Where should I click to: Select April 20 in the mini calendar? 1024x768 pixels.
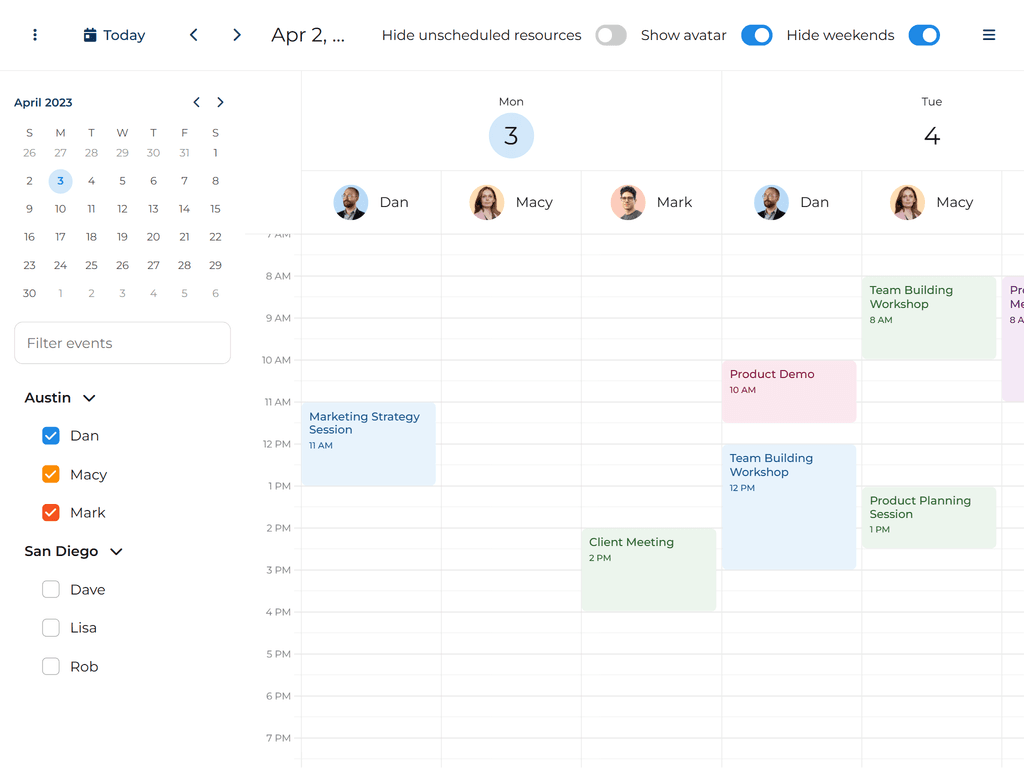point(153,236)
